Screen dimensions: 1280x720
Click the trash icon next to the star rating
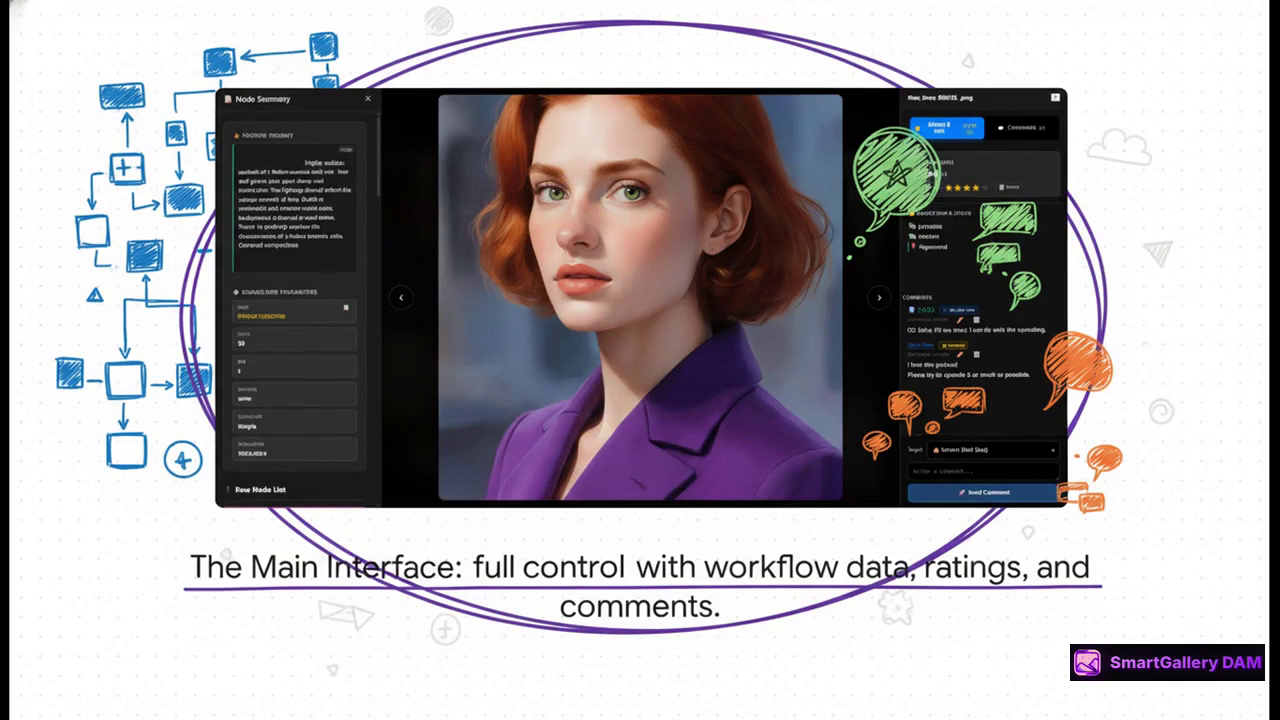(1002, 186)
